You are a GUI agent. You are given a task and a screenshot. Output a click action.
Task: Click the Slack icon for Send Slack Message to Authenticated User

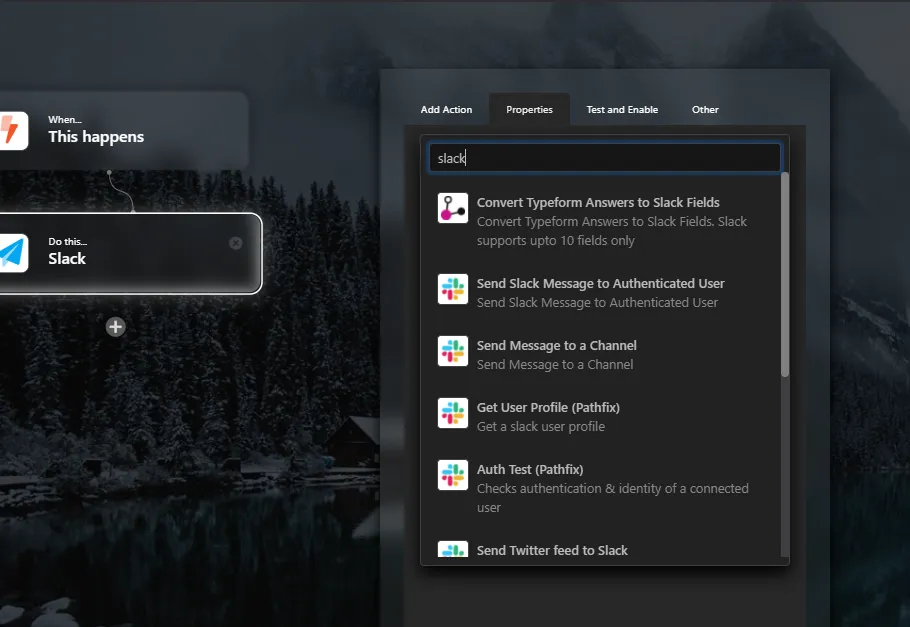pos(453,289)
